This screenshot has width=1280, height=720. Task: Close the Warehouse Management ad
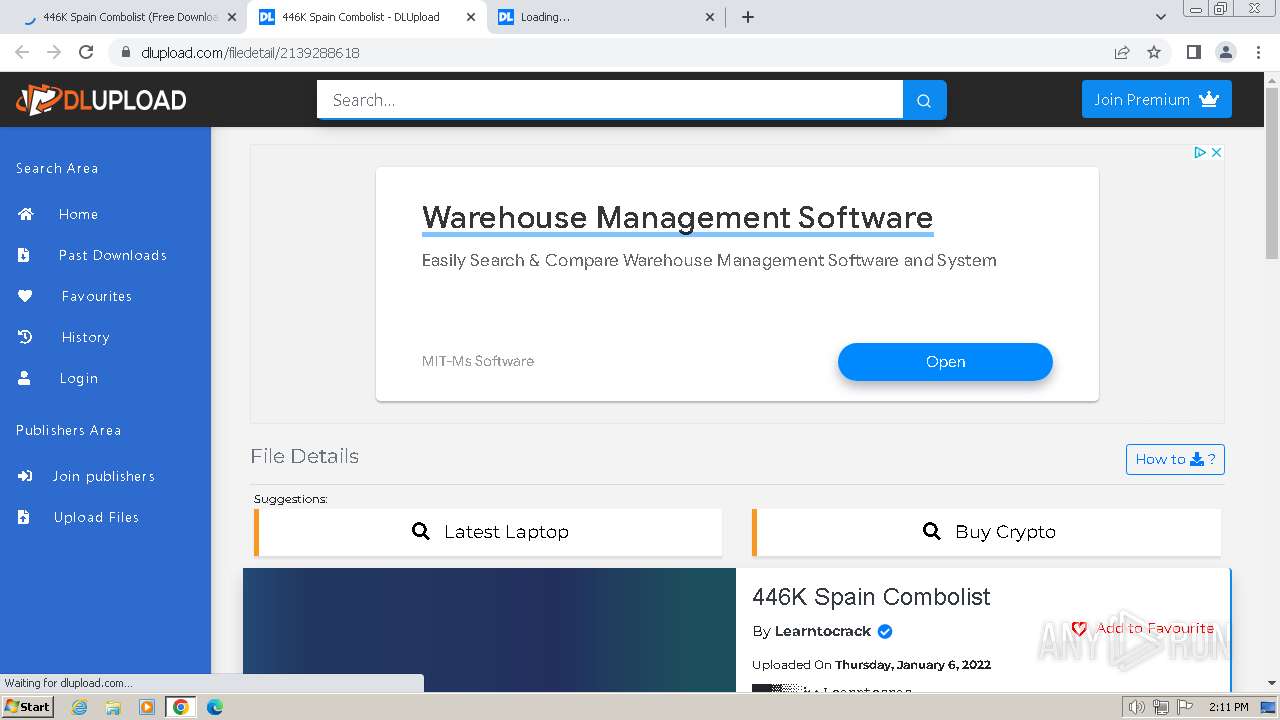coord(1216,152)
